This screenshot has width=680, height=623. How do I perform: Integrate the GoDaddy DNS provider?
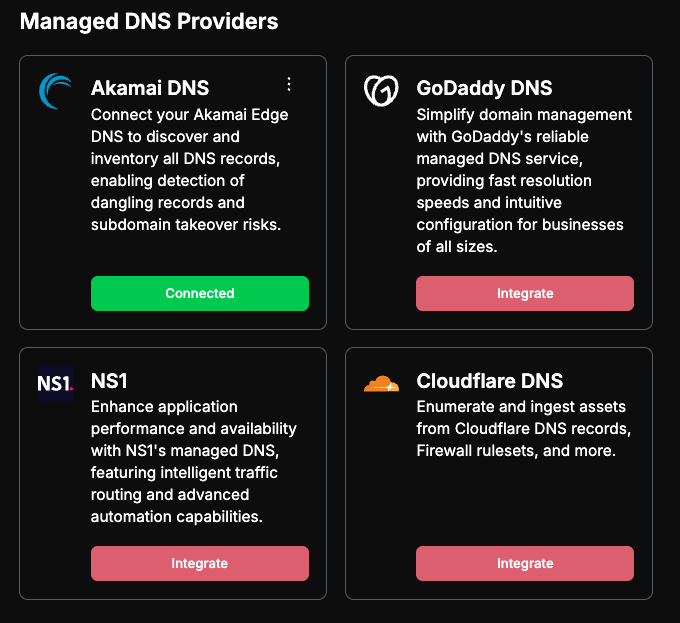525,294
